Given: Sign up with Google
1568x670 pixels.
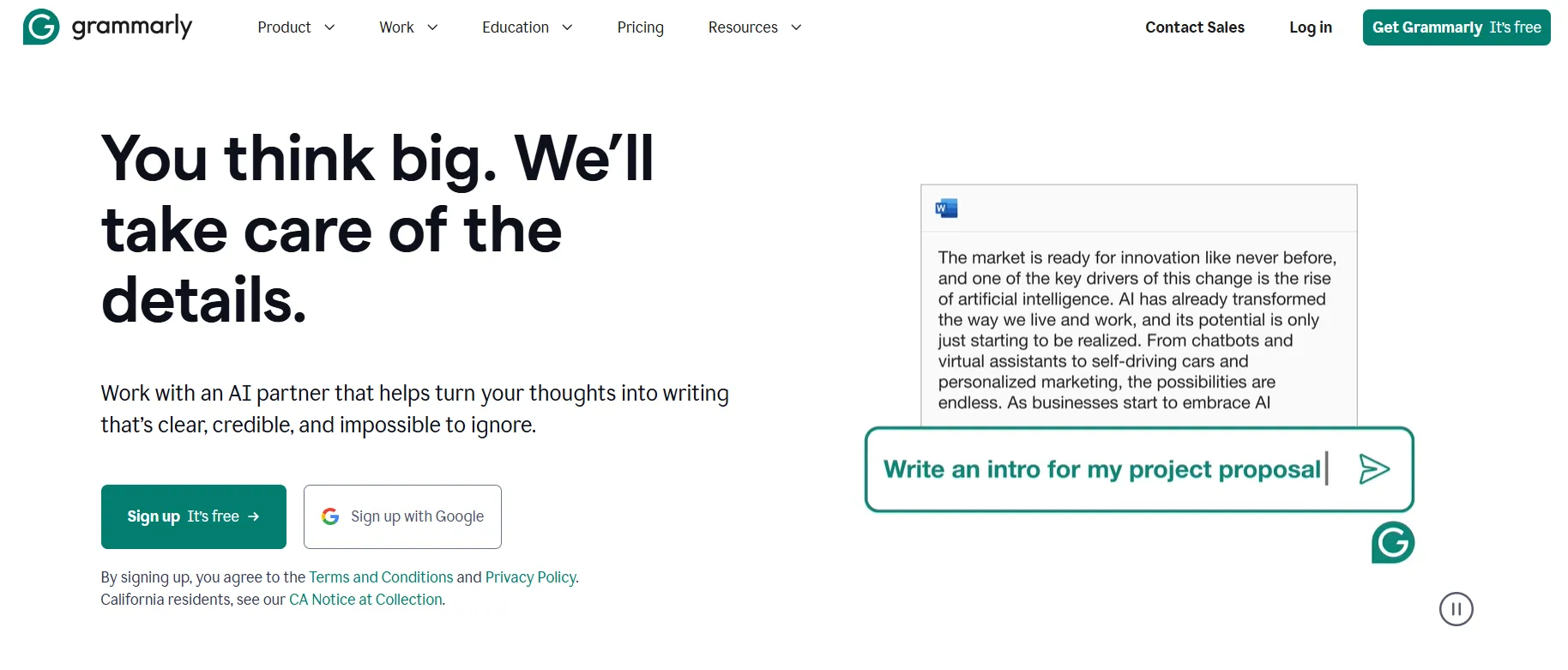Looking at the screenshot, I should click(x=402, y=516).
